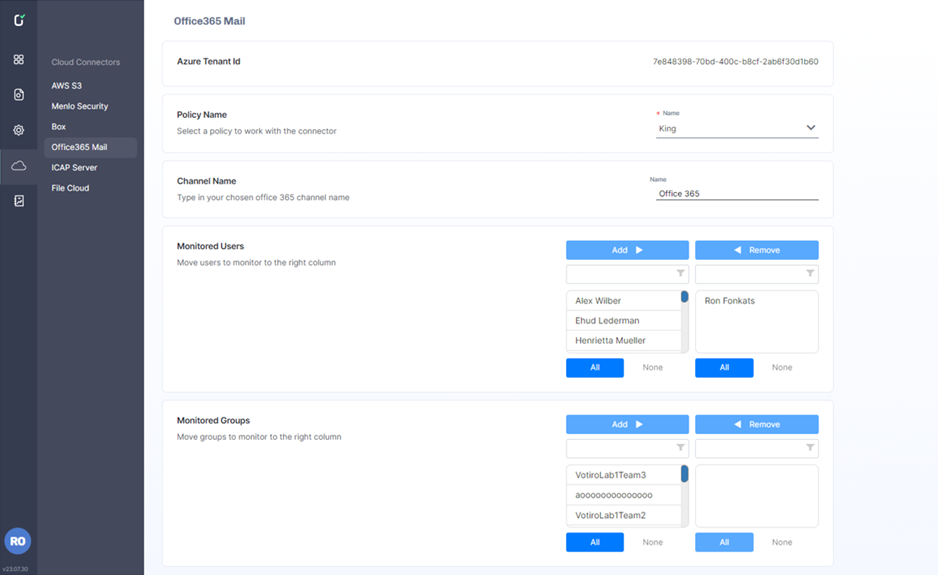The width and height of the screenshot is (938, 575).
Task: Click filter icon in left Monitored Groups field
Action: click(680, 448)
